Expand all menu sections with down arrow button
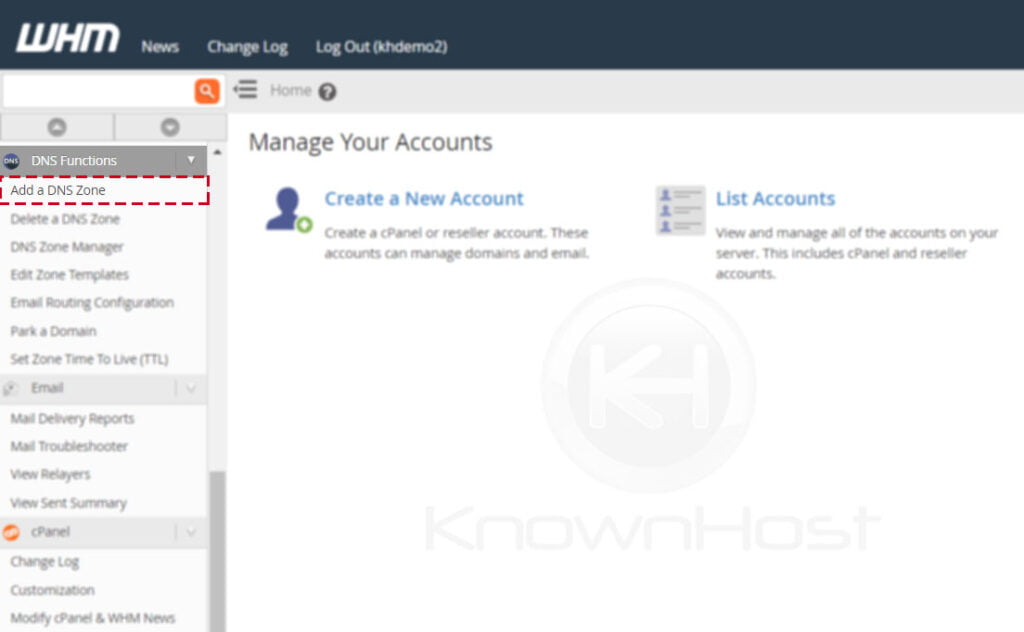 [x=170, y=127]
